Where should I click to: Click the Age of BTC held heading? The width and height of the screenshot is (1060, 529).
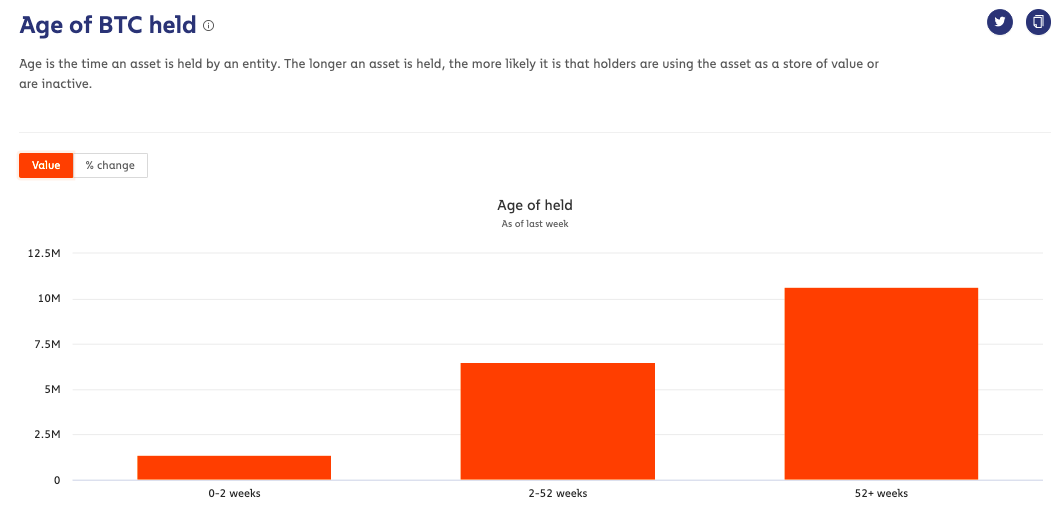click(x=108, y=25)
